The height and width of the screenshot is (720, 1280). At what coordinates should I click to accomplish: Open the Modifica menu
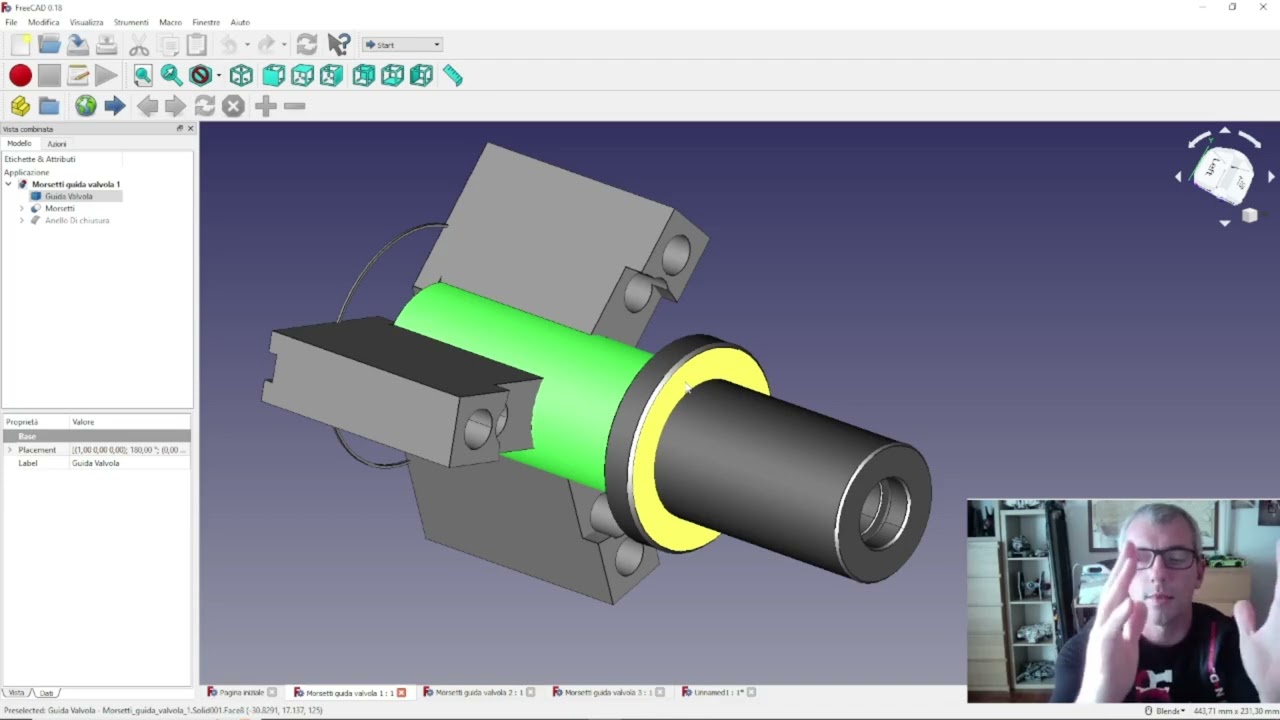(43, 22)
